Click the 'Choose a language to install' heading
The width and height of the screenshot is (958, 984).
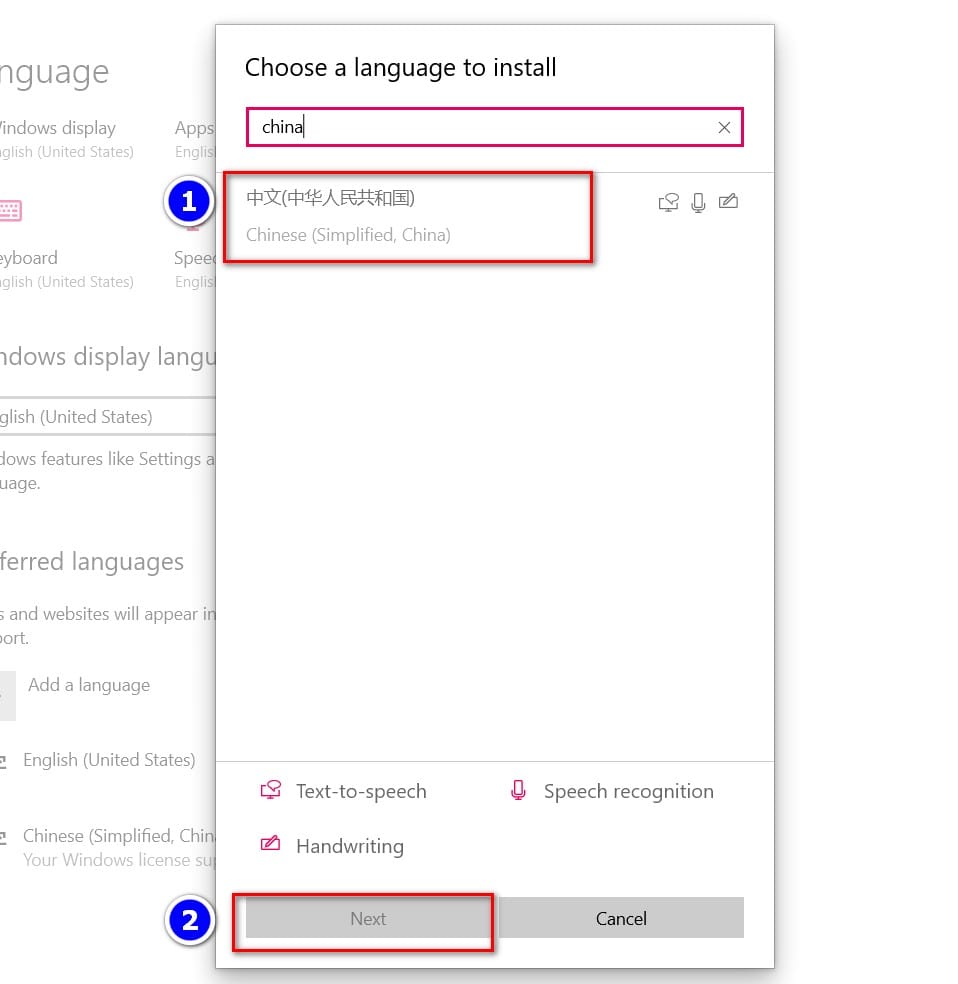tap(400, 68)
